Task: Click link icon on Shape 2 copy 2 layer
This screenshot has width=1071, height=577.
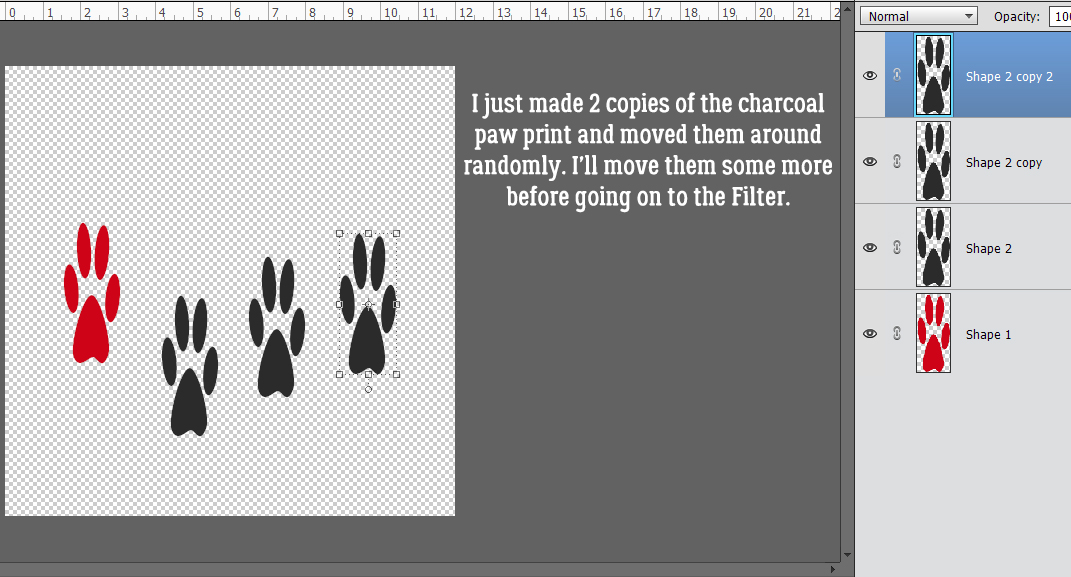Action: coord(897,75)
